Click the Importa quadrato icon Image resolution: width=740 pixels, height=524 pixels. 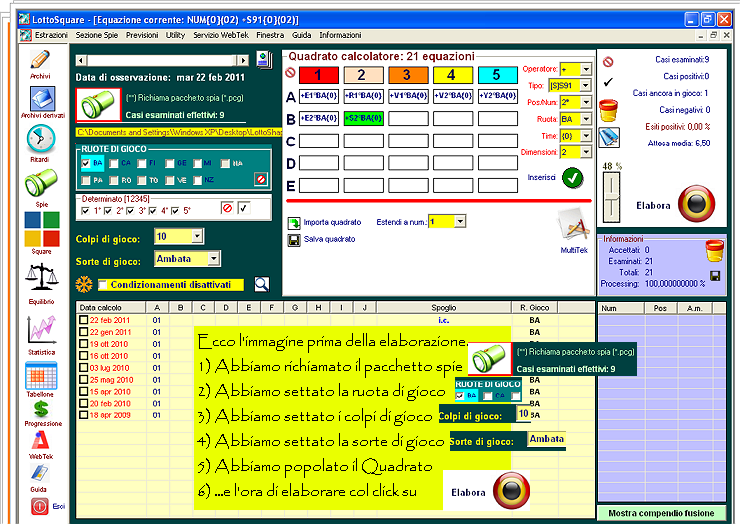[294, 222]
